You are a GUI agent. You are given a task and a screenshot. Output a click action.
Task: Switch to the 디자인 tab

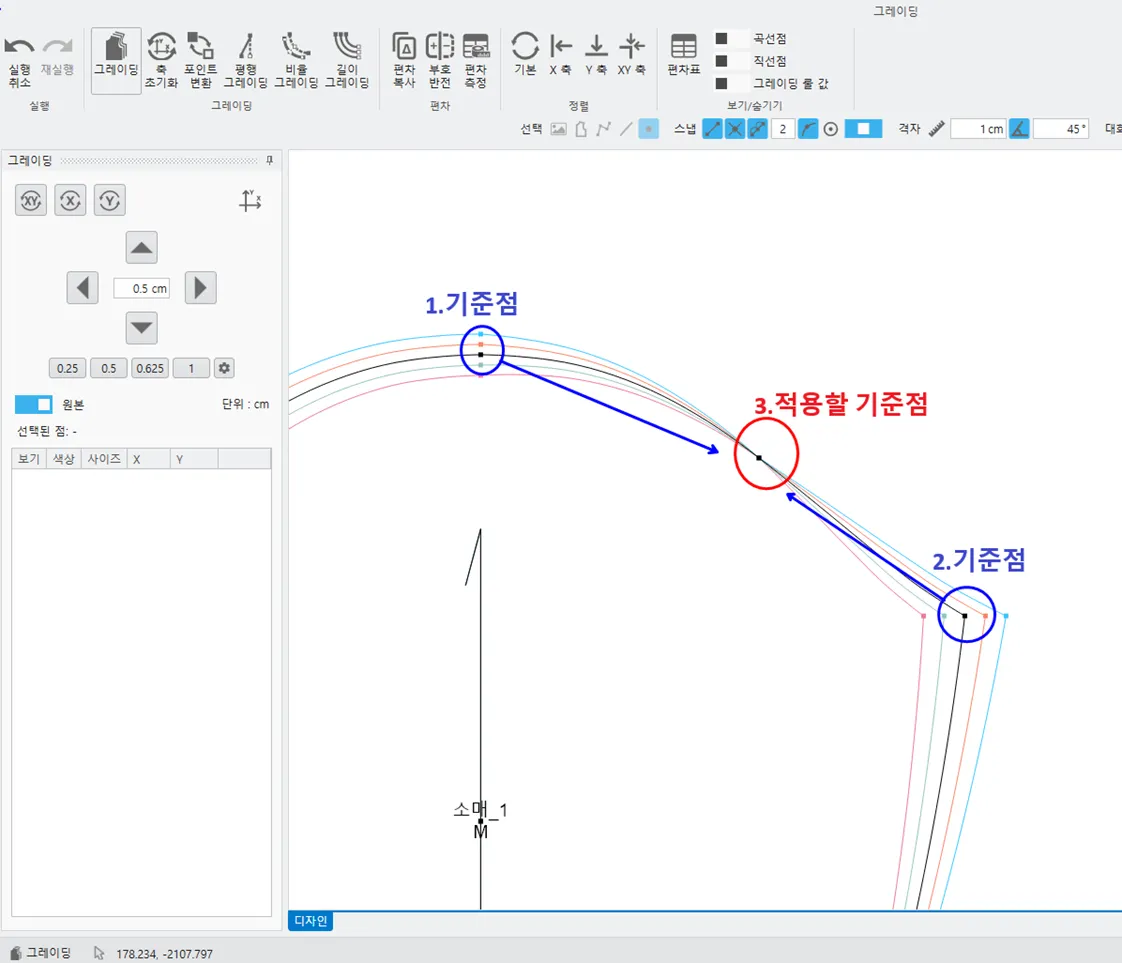pyautogui.click(x=310, y=921)
